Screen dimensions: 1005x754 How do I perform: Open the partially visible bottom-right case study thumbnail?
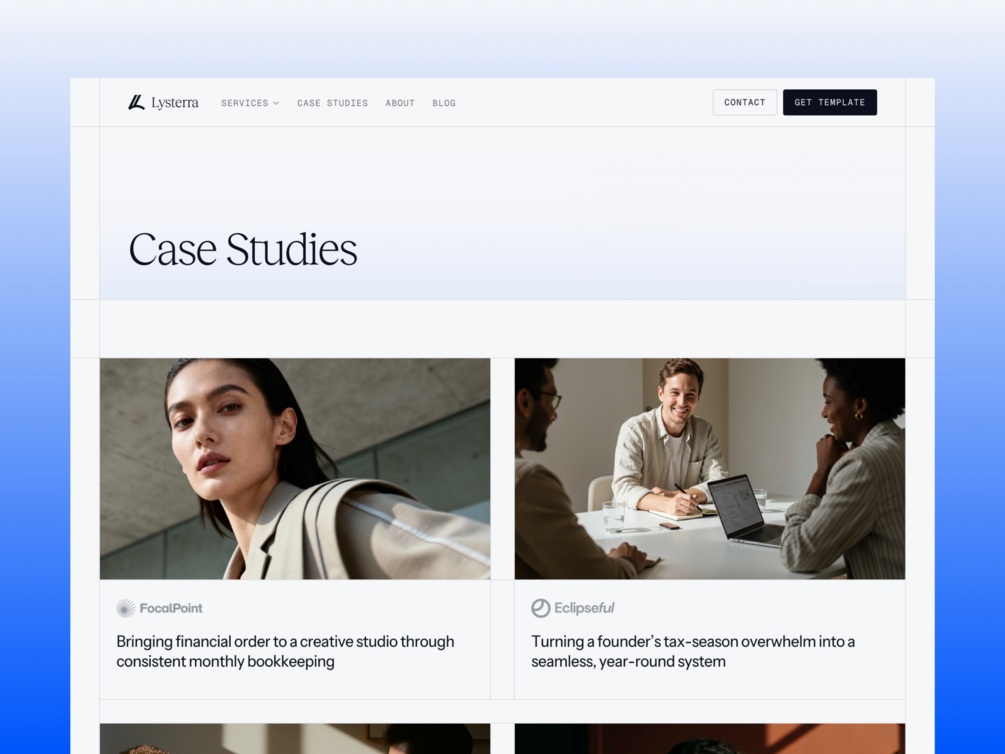[x=710, y=739]
